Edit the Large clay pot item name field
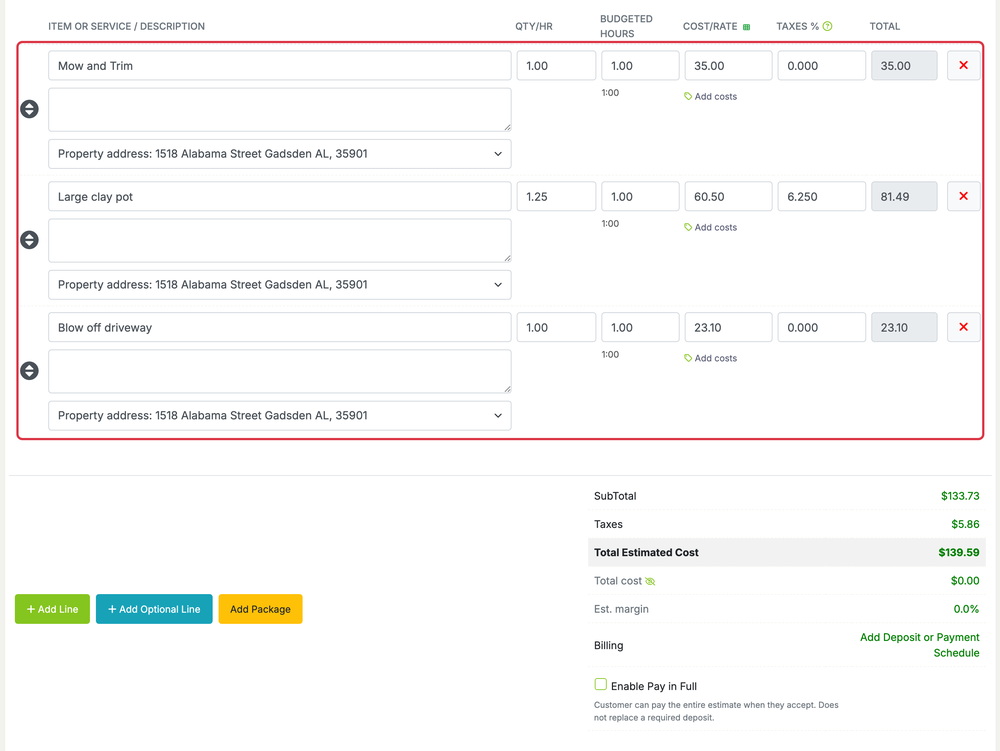The height and width of the screenshot is (751, 1000). click(x=279, y=196)
